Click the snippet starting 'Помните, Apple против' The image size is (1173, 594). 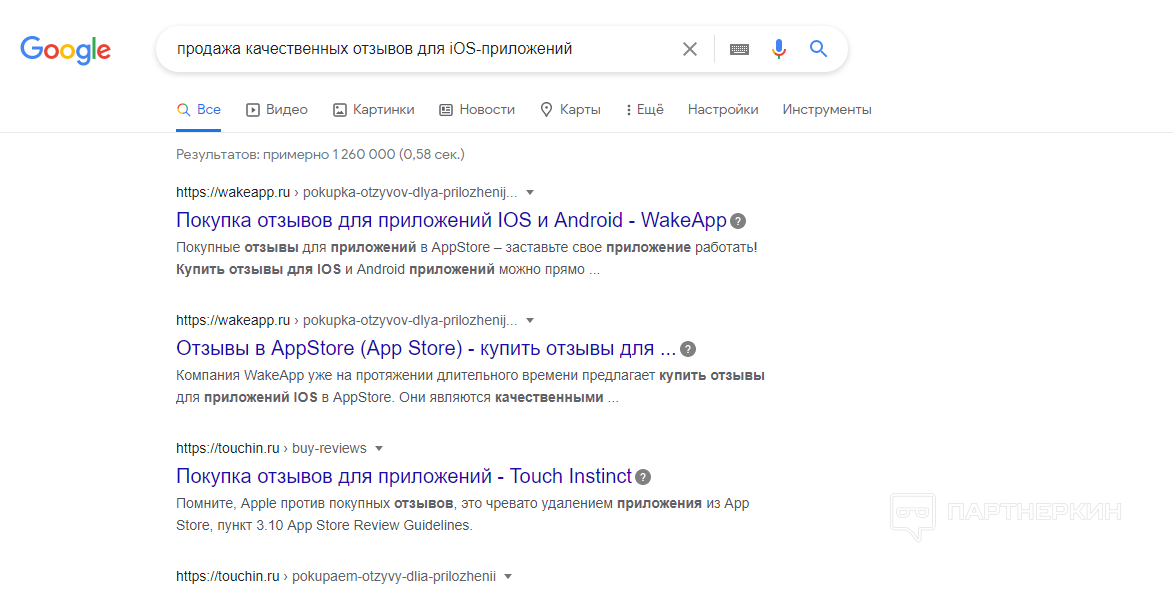click(462, 515)
